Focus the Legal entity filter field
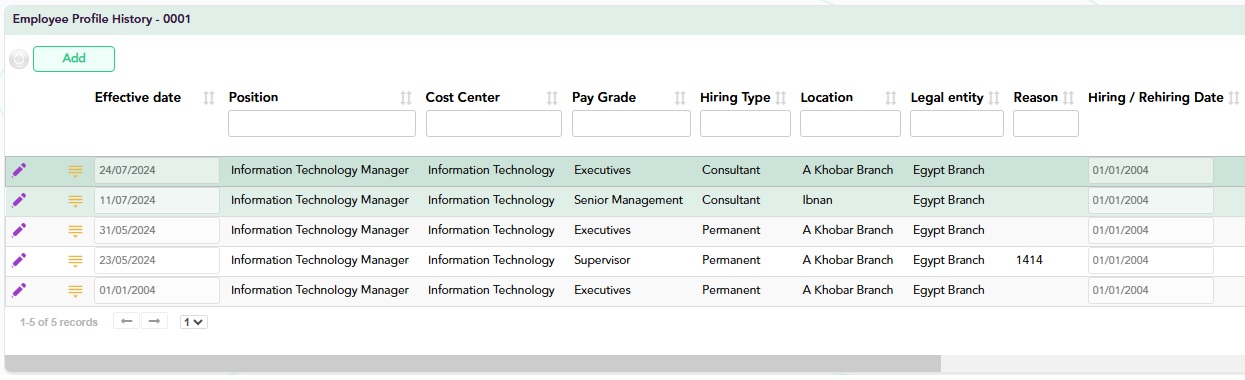This screenshot has height=380, width=1245. point(957,123)
